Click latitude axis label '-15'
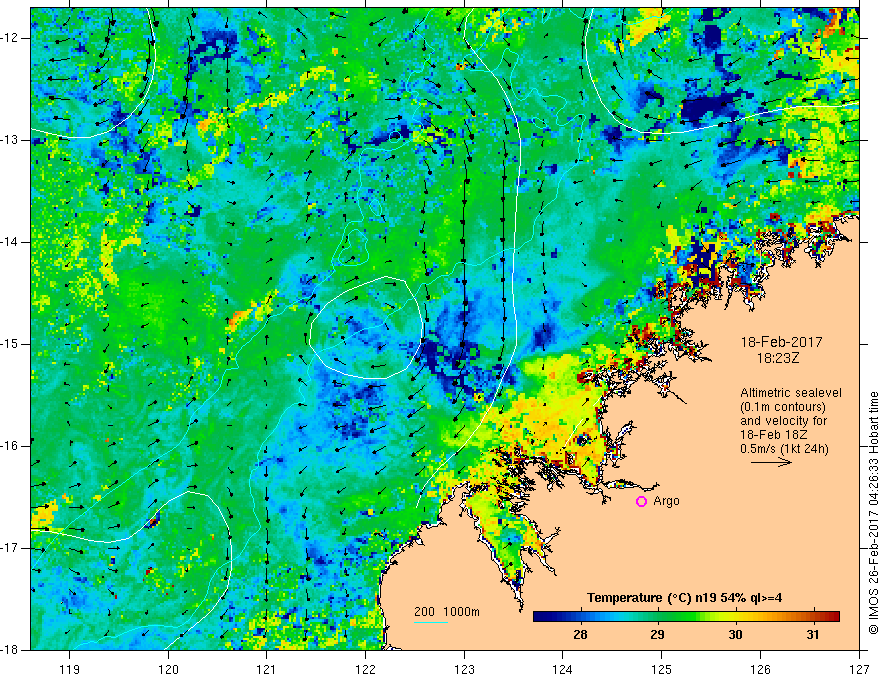This screenshot has height=680, width=880. [x=10, y=344]
